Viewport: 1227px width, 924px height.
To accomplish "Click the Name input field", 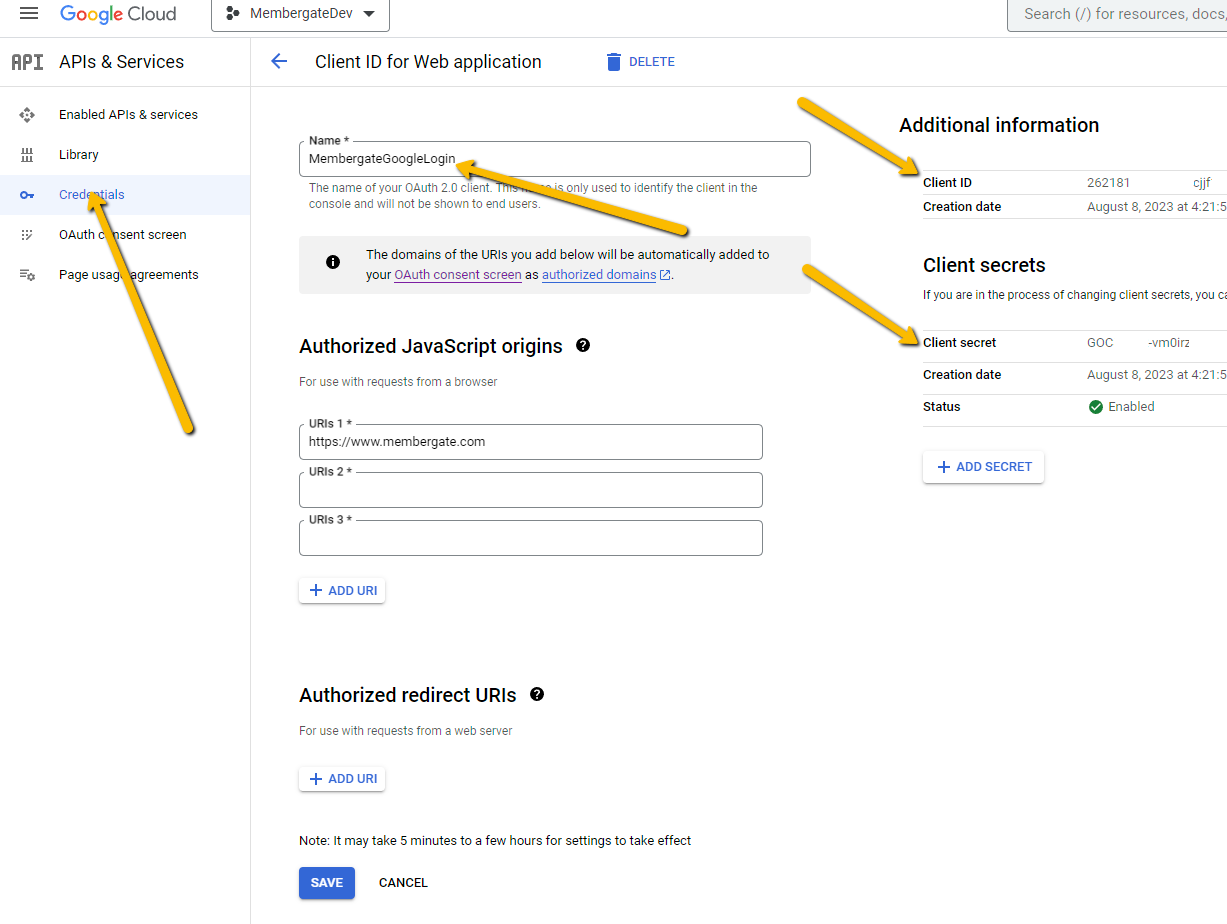I will (554, 159).
